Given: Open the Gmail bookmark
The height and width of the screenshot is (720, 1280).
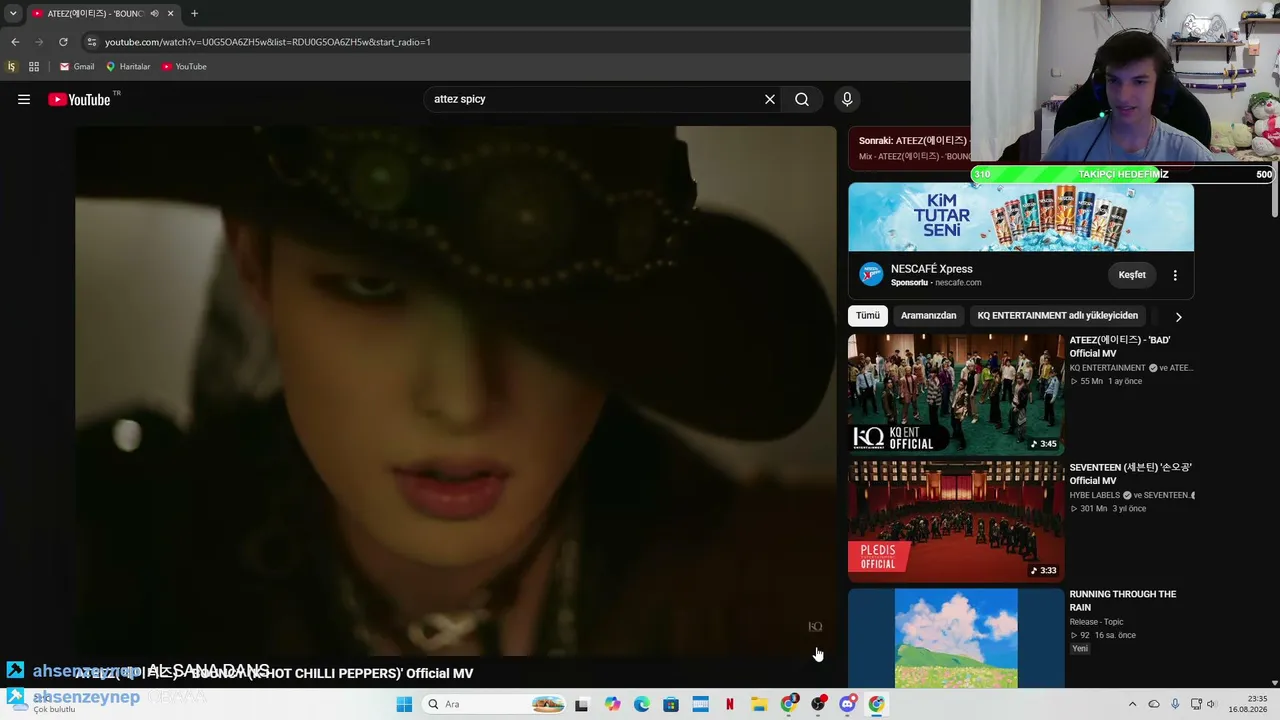Looking at the screenshot, I should tap(77, 67).
